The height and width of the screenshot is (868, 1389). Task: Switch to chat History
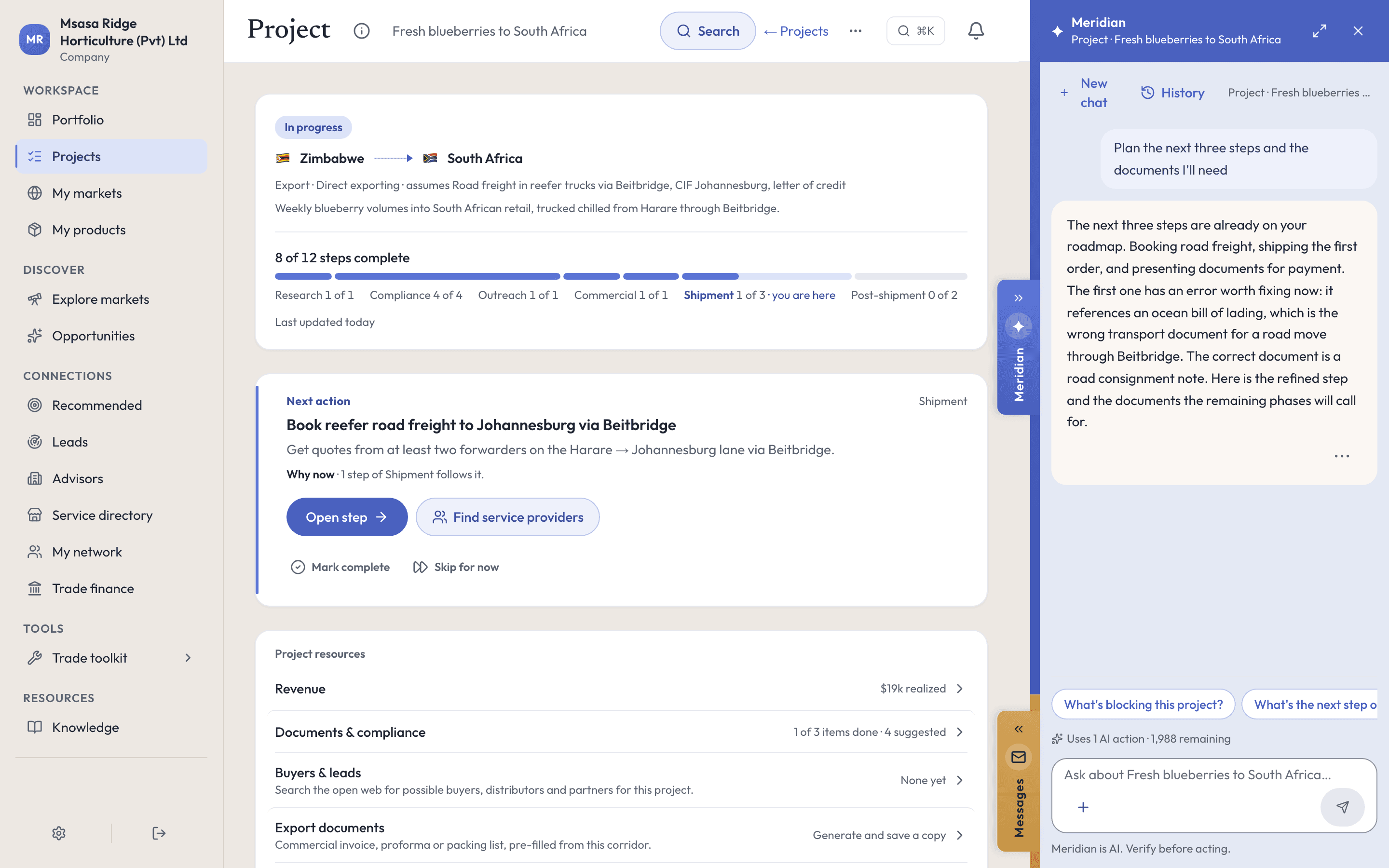pos(1172,93)
